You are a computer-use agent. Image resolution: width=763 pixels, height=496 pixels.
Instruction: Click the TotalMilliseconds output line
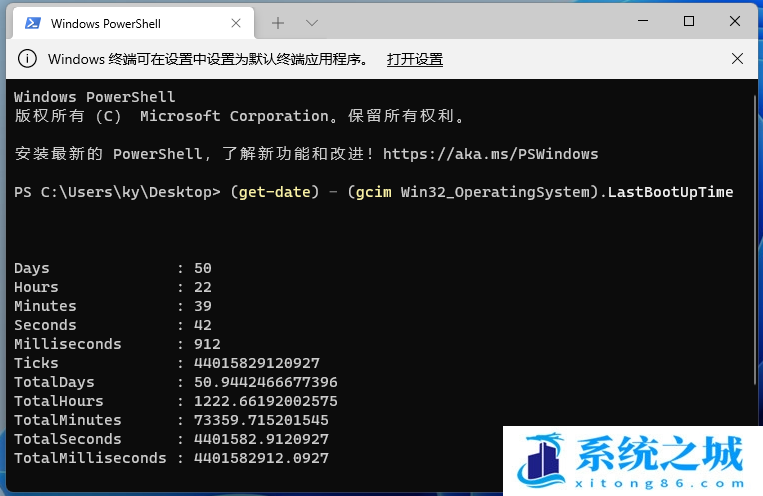click(170, 458)
